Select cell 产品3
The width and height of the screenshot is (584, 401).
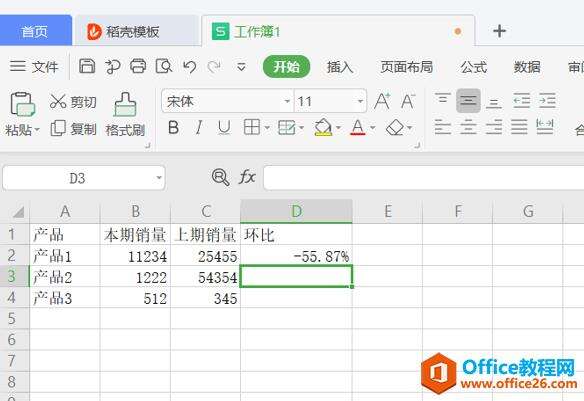pos(65,298)
